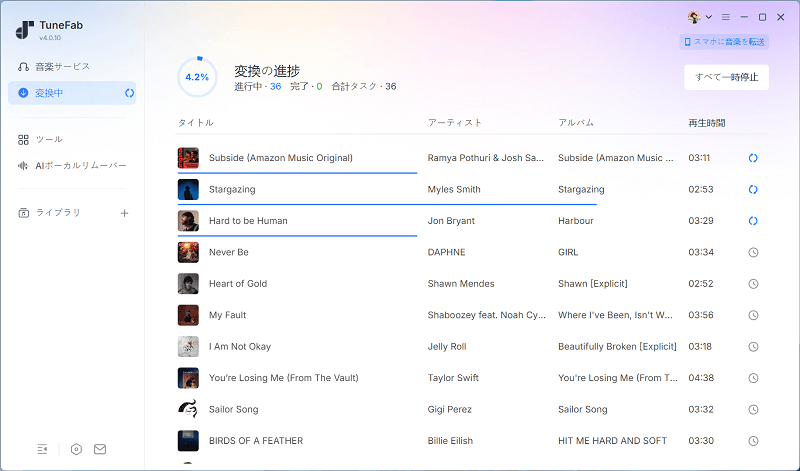The image size is (800, 471).
Task: Click You're Losing Me album cover thumbnail
Action: click(188, 378)
